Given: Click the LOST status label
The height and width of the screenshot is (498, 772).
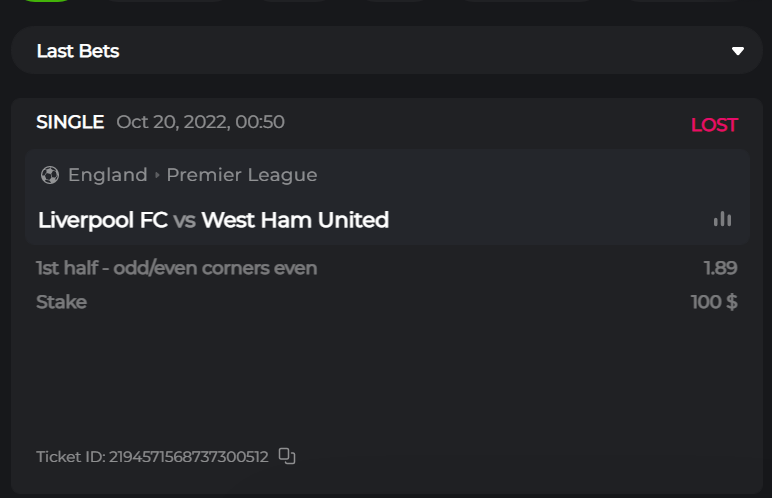Looking at the screenshot, I should (x=714, y=125).
